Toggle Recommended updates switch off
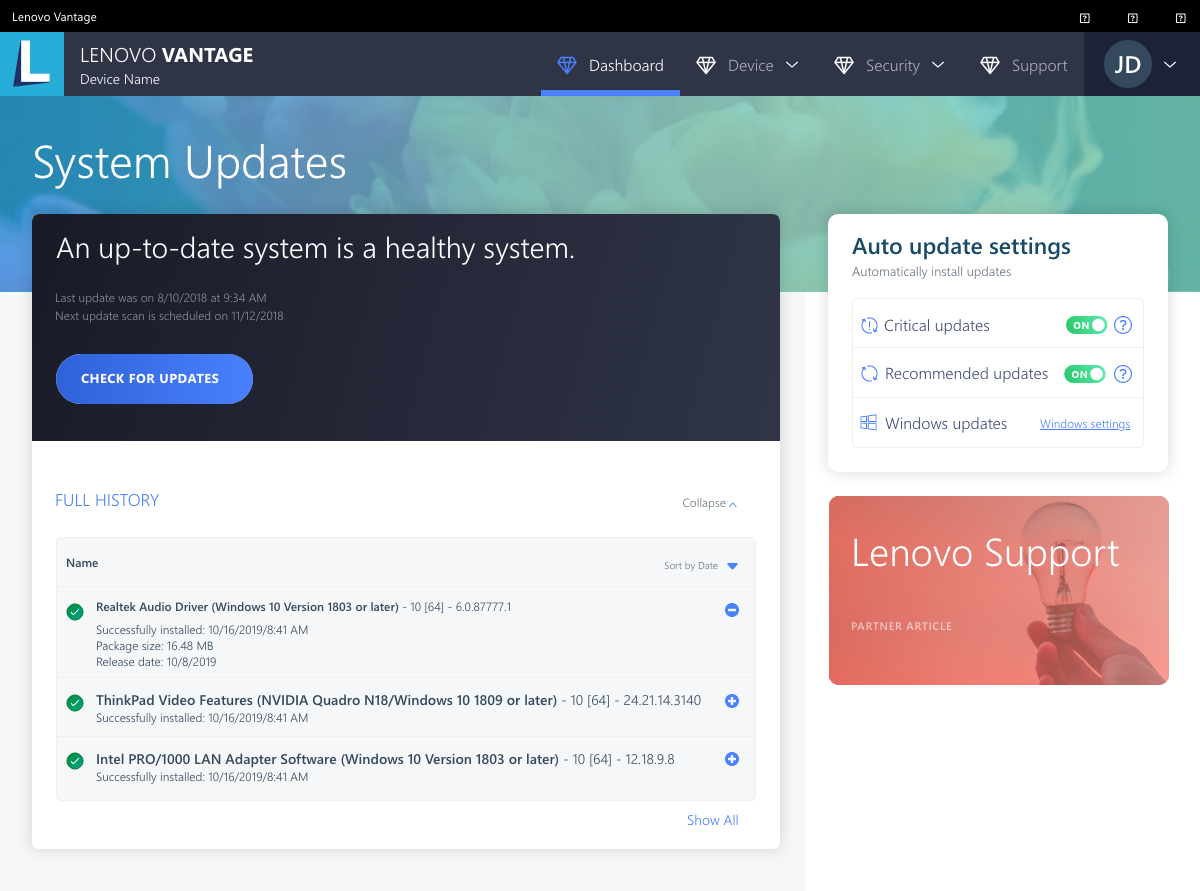Viewport: 1200px width, 891px height. tap(1085, 374)
